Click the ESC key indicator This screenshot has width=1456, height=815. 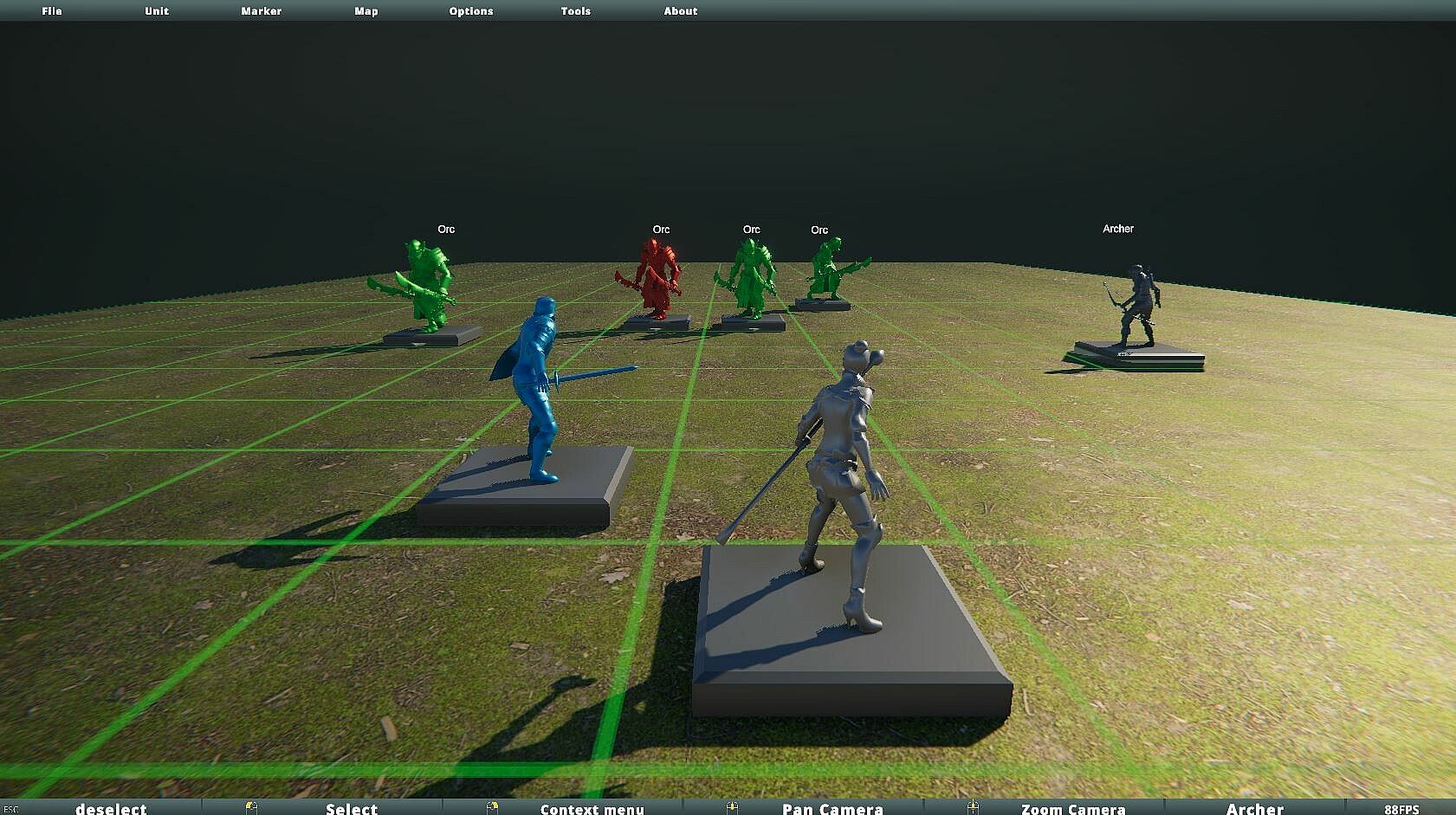10,810
